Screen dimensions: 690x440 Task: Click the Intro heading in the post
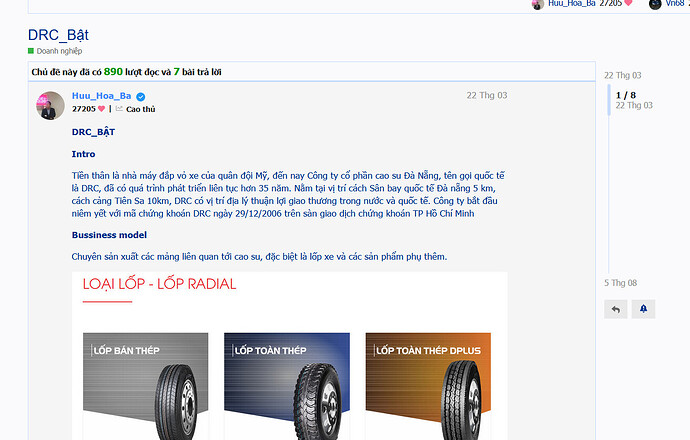point(83,154)
